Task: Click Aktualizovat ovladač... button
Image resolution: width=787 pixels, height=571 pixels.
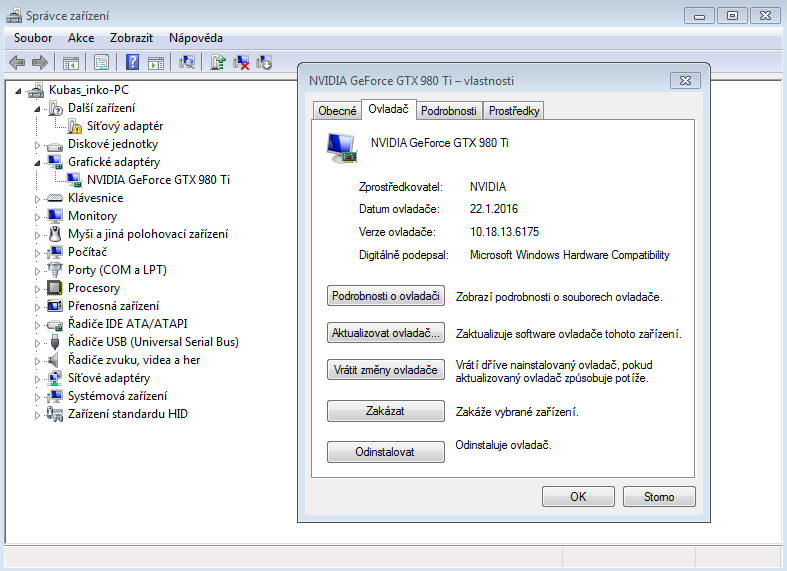Action: pyautogui.click(x=385, y=333)
